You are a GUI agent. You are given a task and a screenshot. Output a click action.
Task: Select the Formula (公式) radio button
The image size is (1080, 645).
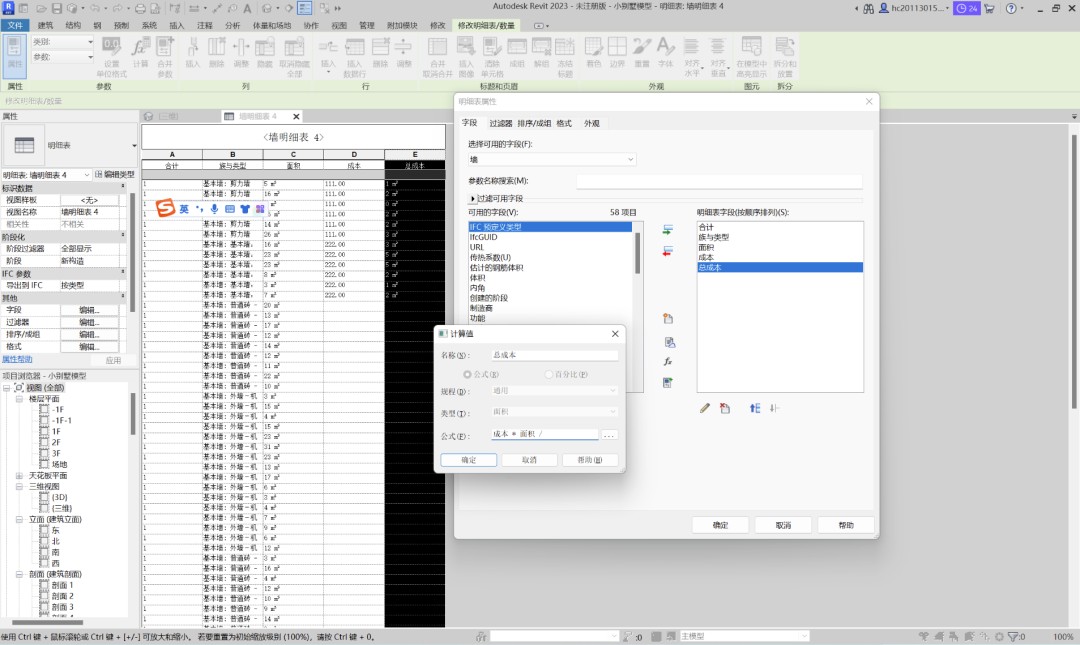click(467, 375)
